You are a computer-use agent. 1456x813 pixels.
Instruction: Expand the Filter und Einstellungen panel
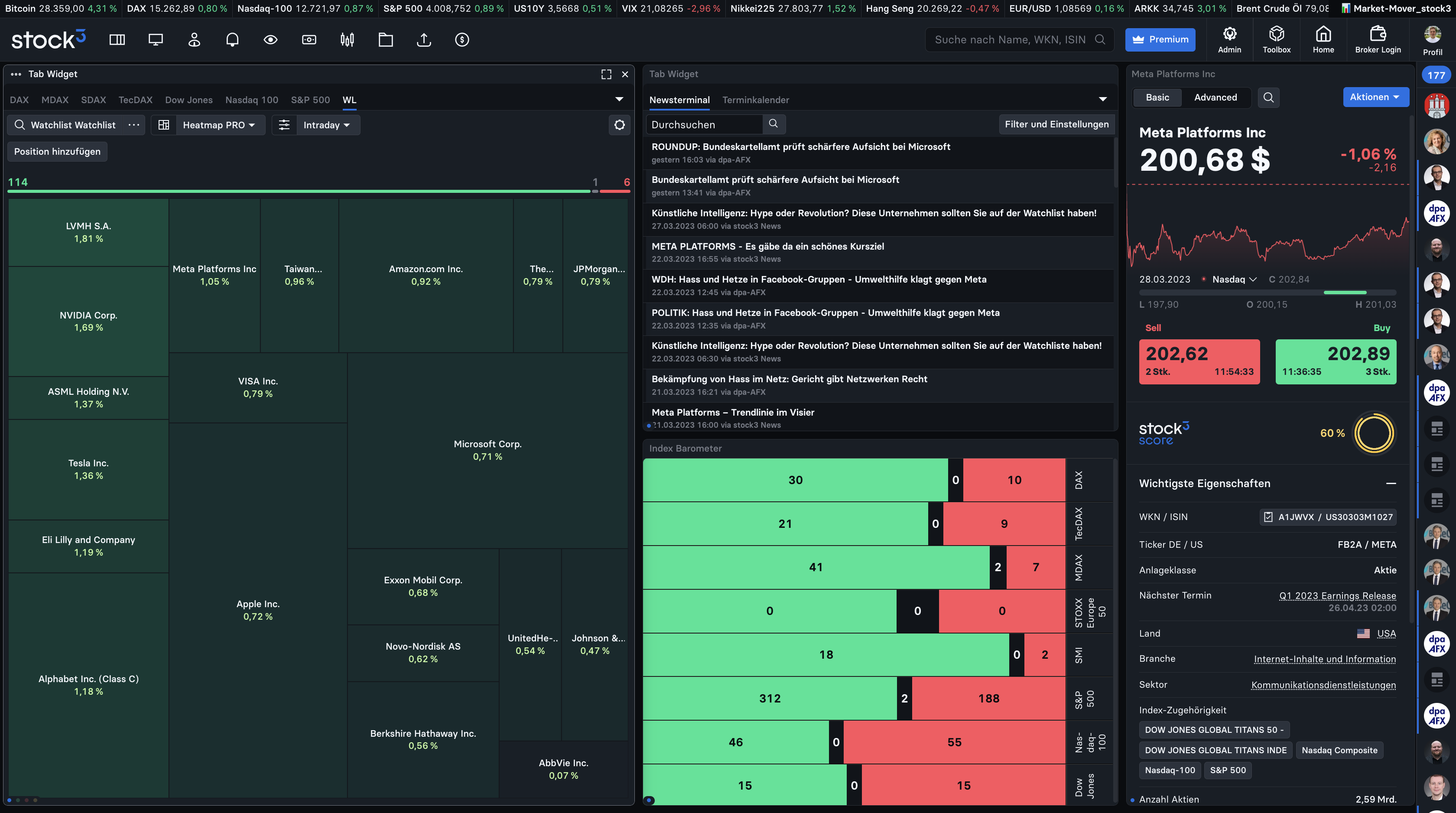[x=1056, y=124]
